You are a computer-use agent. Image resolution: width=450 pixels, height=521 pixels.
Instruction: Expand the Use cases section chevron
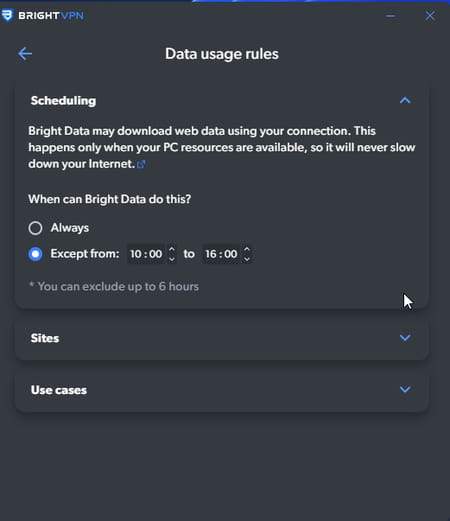tap(405, 389)
